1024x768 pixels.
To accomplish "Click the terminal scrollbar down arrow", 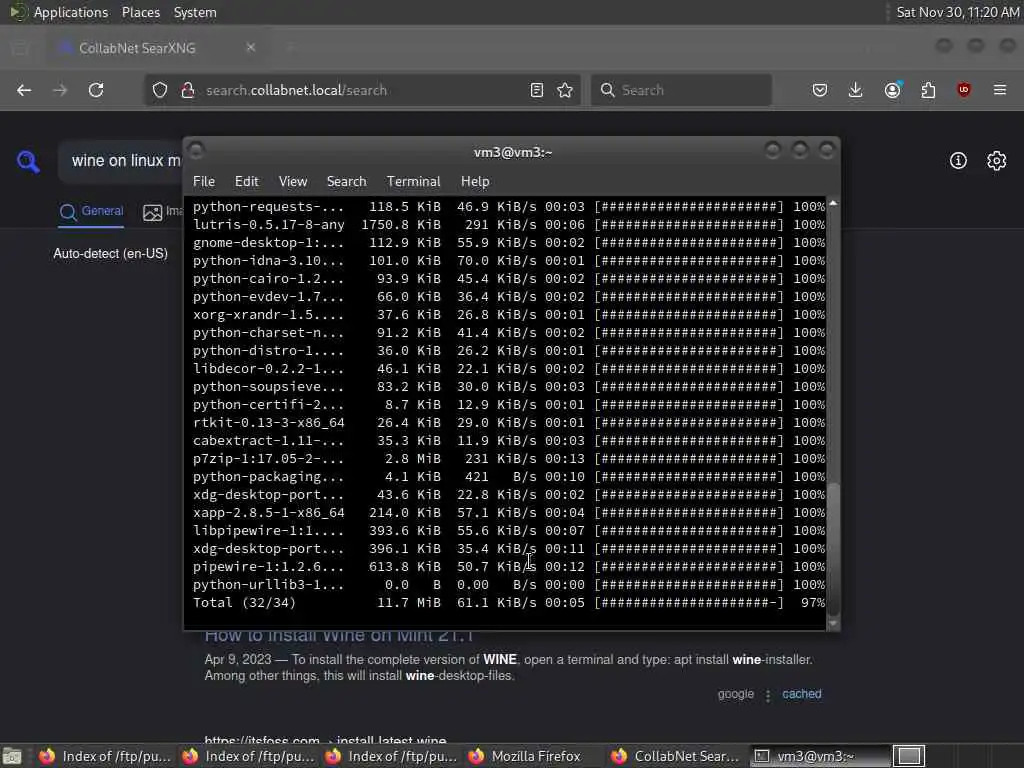I will (x=833, y=623).
